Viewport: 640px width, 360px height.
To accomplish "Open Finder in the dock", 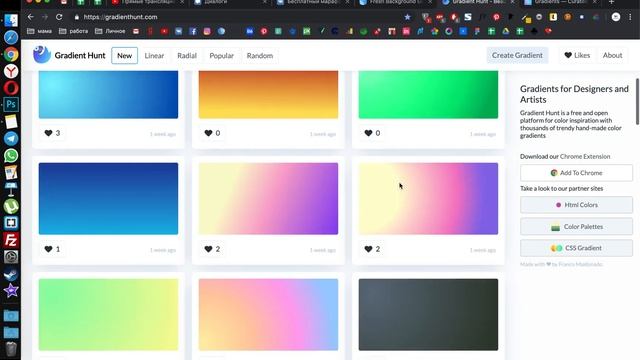I will tap(11, 20).
